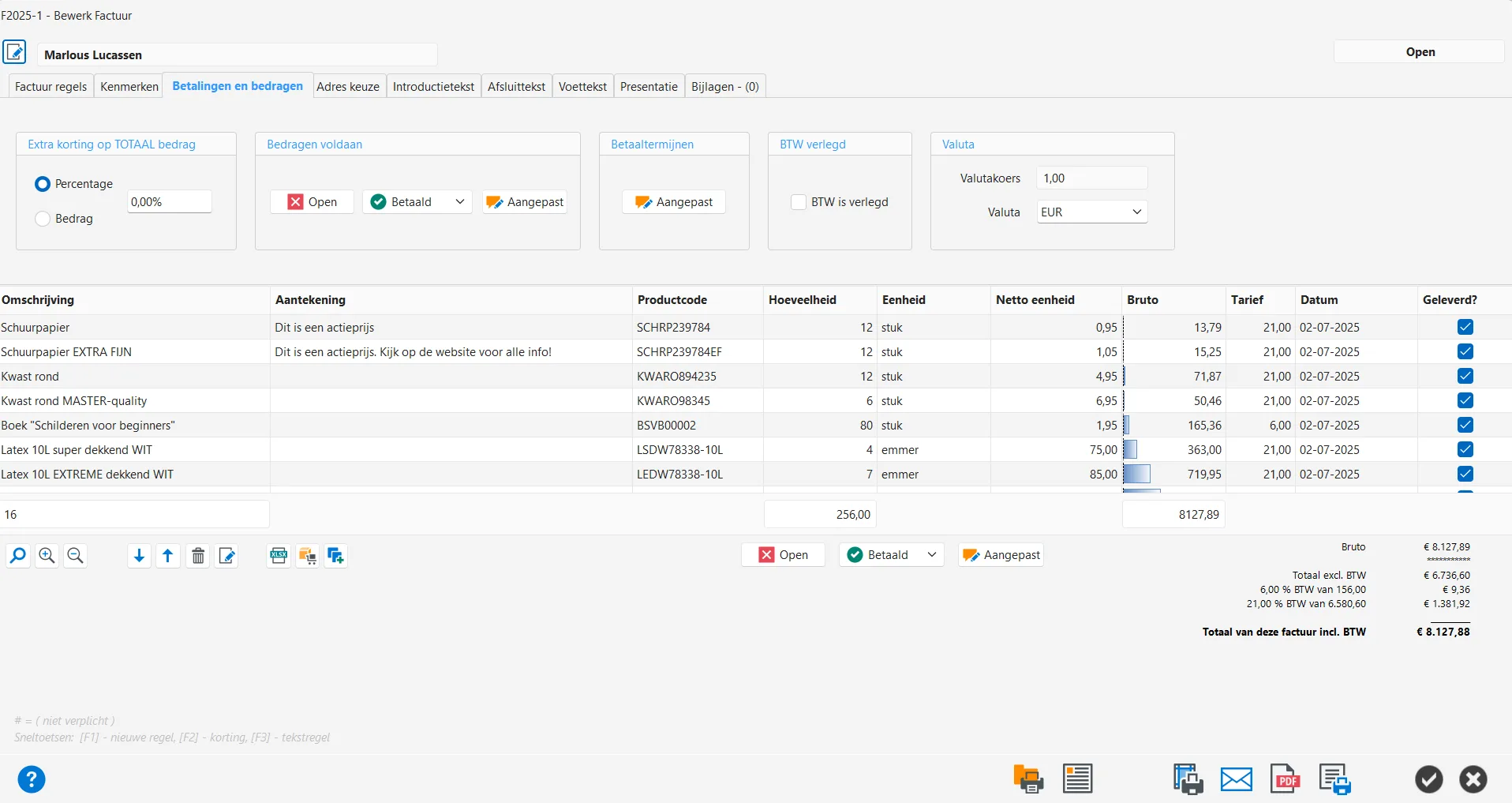1512x803 pixels.
Task: Click the Open button in Bedragen voldaan
Action: (313, 202)
